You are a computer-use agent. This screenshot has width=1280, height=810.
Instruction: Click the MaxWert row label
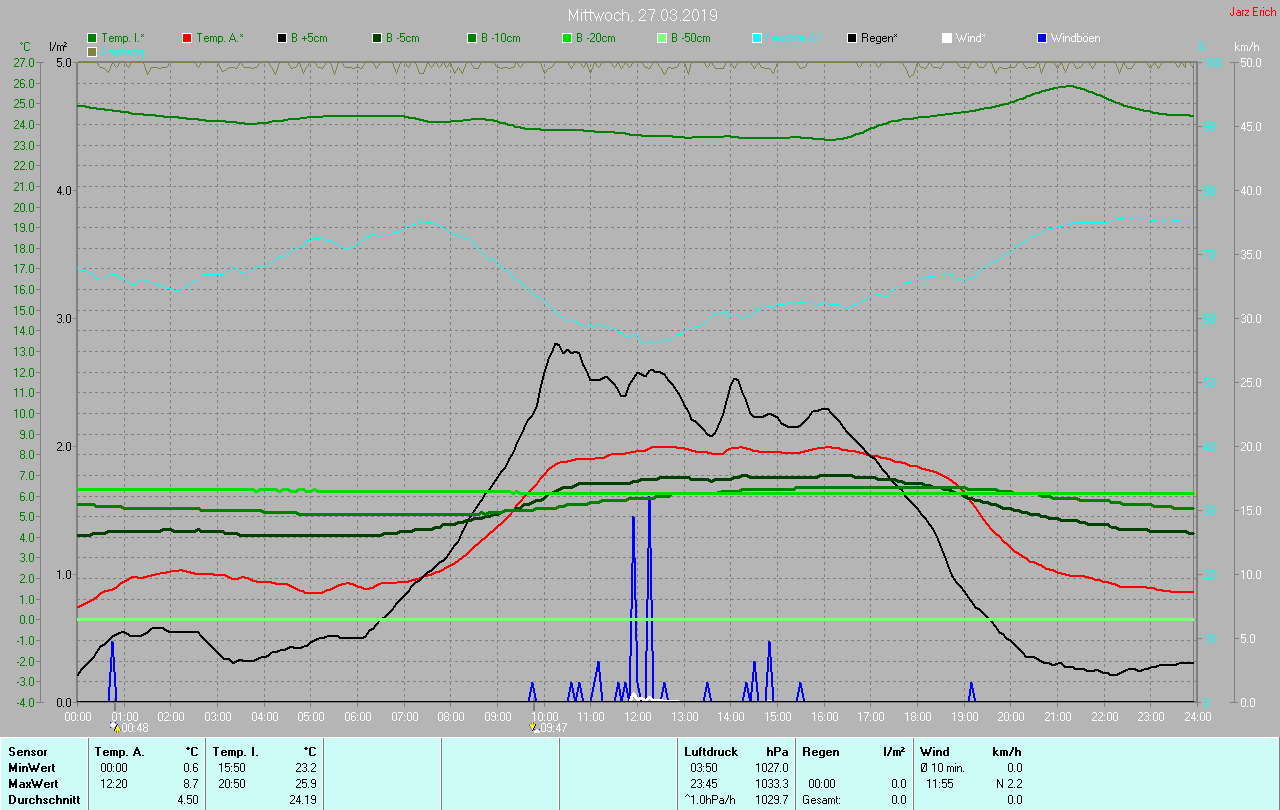(31, 783)
